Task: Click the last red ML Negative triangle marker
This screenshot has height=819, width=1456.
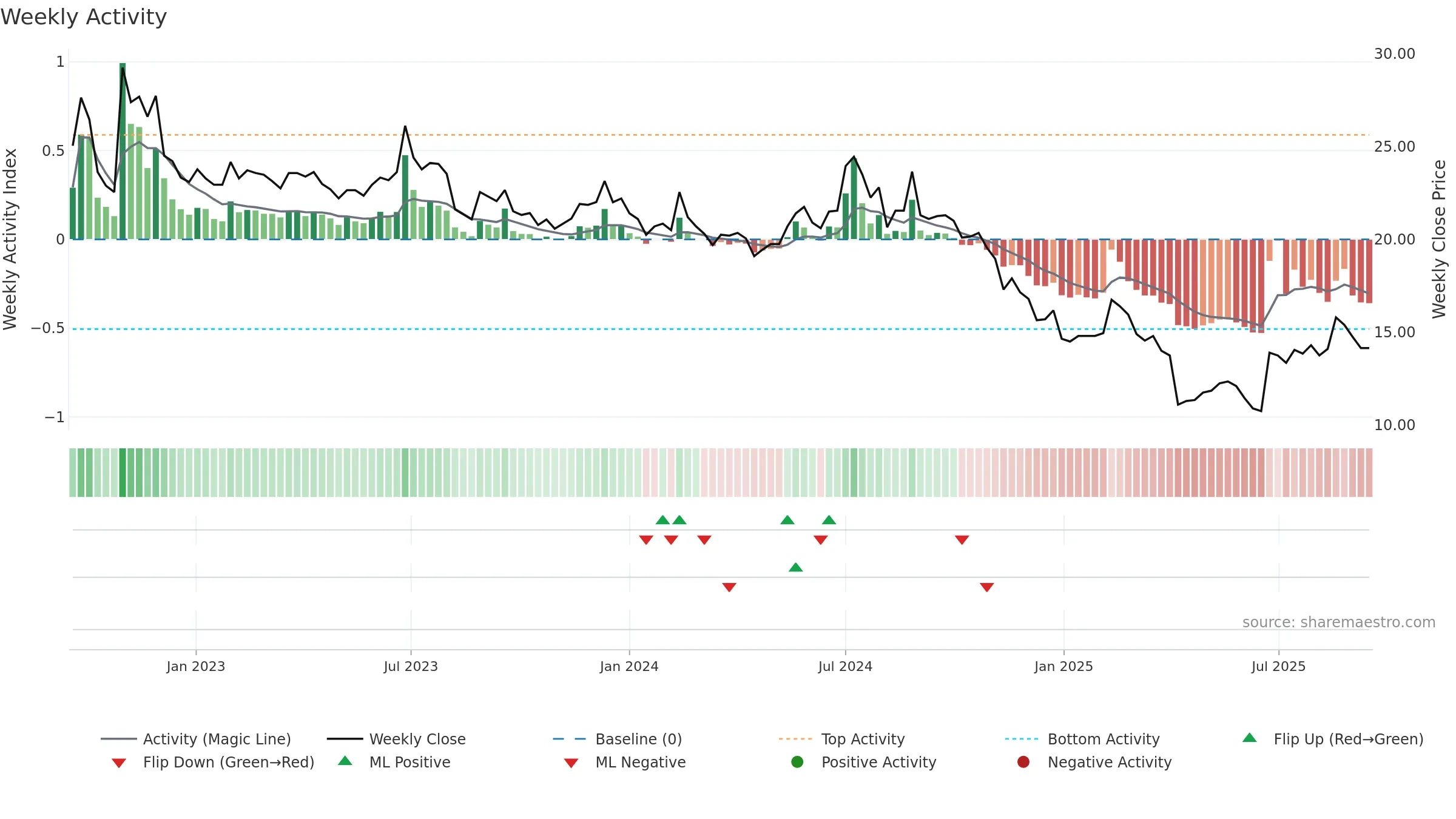Action: (x=986, y=587)
